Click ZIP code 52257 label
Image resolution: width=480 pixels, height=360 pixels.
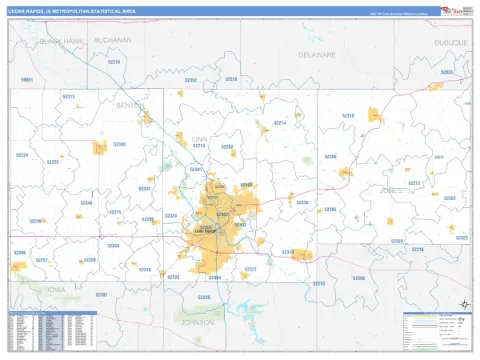(42, 260)
